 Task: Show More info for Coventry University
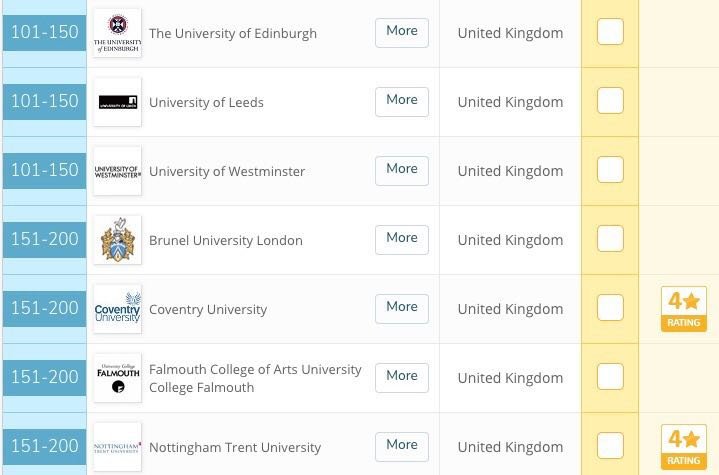coord(402,308)
